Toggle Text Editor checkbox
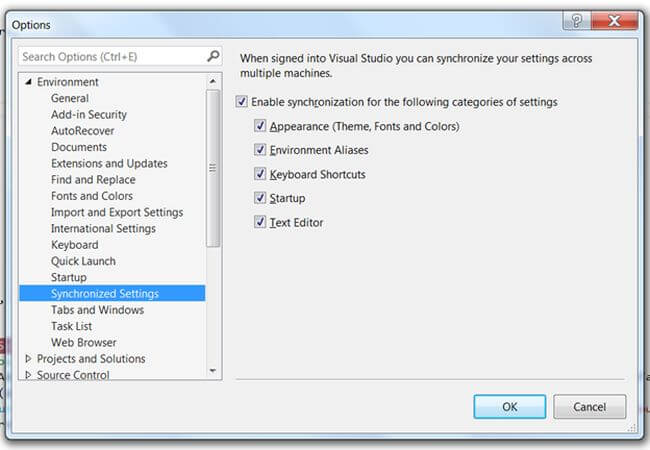This screenshot has height=450, width=650. pos(260,223)
